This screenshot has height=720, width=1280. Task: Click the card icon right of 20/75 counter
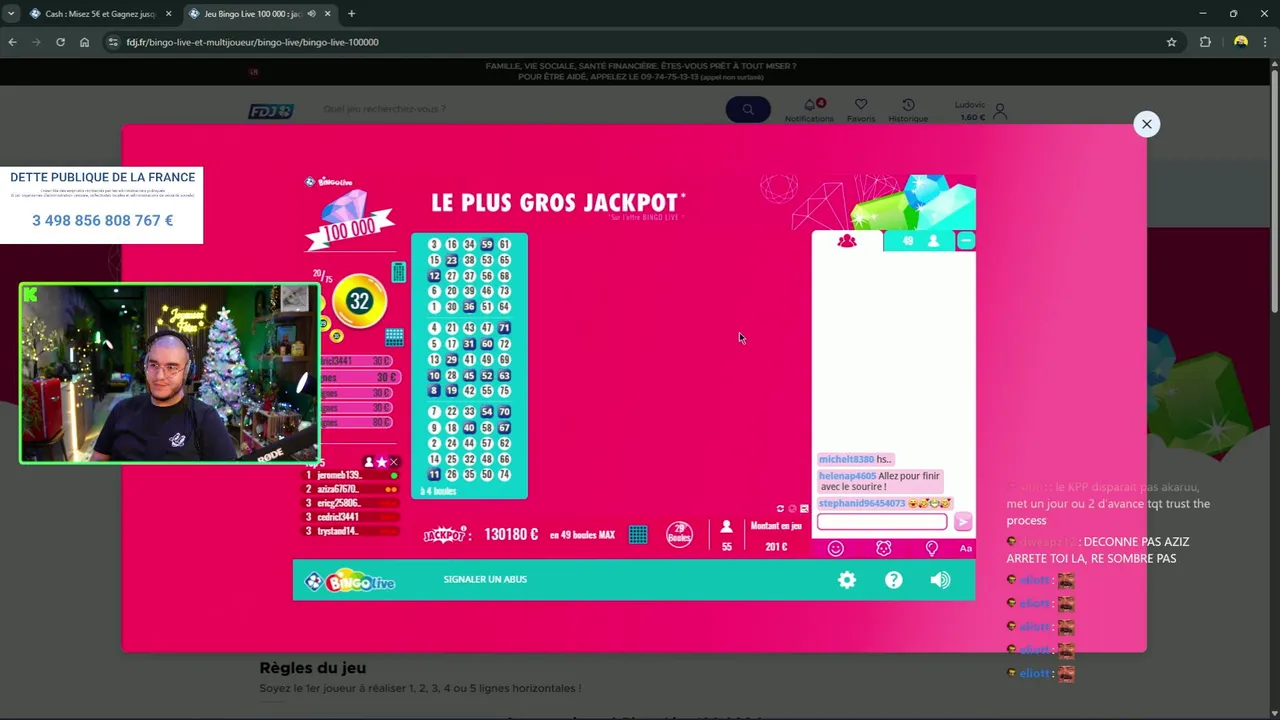pyautogui.click(x=399, y=272)
